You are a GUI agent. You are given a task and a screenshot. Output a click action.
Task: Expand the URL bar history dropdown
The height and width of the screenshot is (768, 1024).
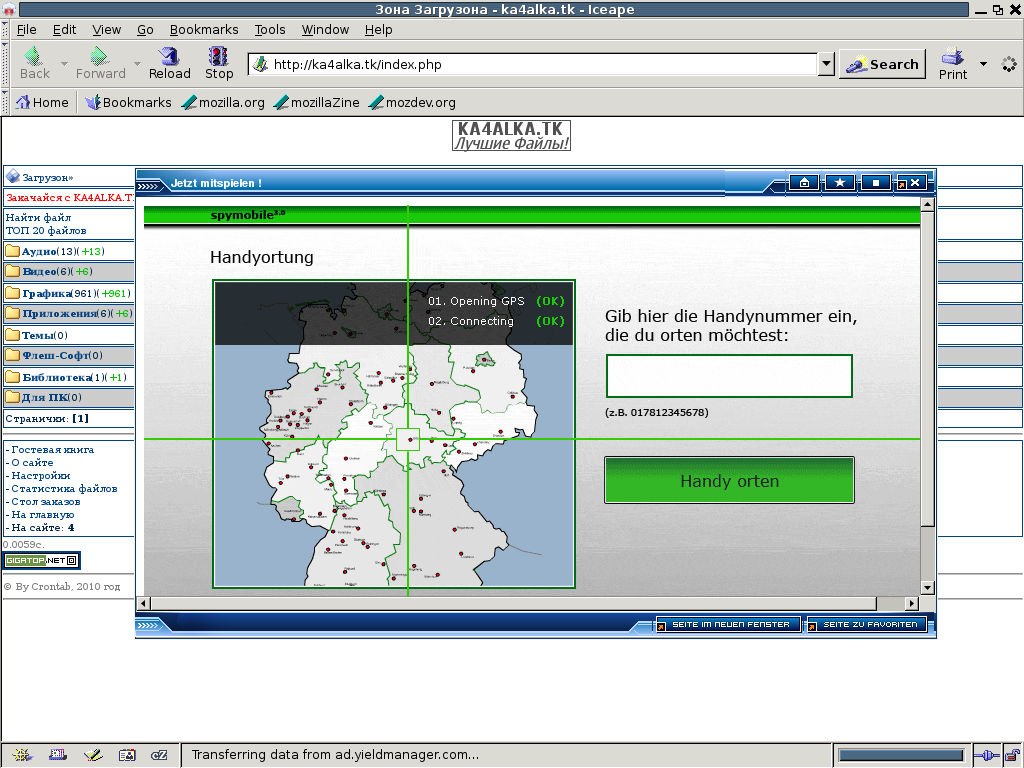[826, 65]
